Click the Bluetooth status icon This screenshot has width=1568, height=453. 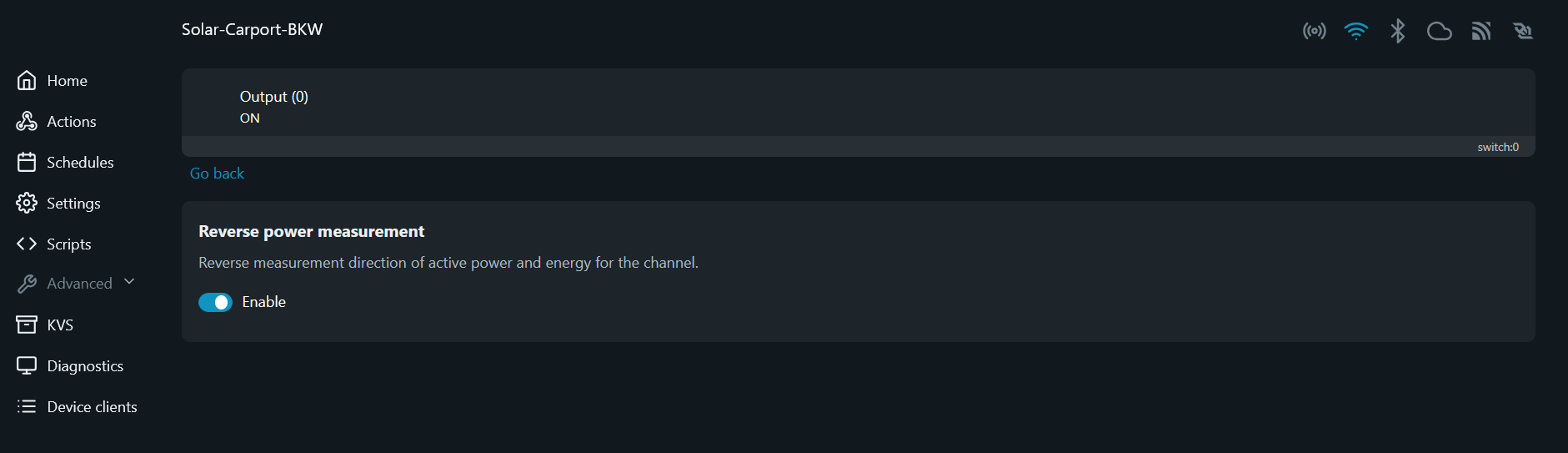pyautogui.click(x=1397, y=32)
